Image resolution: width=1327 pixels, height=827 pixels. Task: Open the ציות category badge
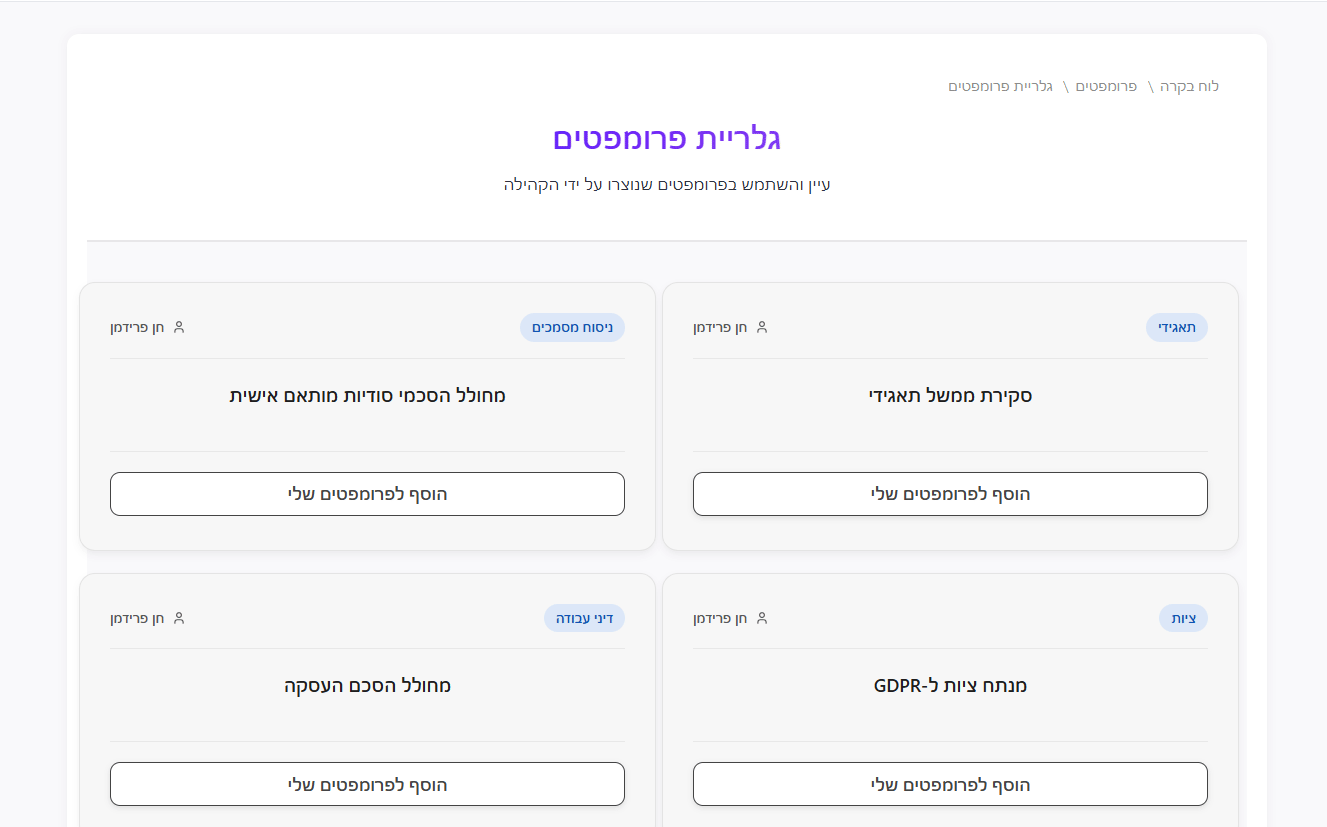(x=1182, y=617)
